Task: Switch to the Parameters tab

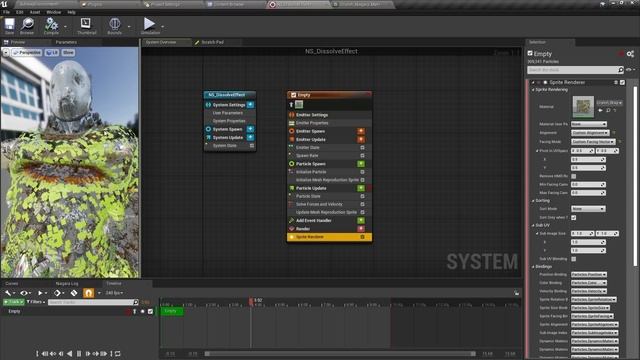Action: point(66,42)
